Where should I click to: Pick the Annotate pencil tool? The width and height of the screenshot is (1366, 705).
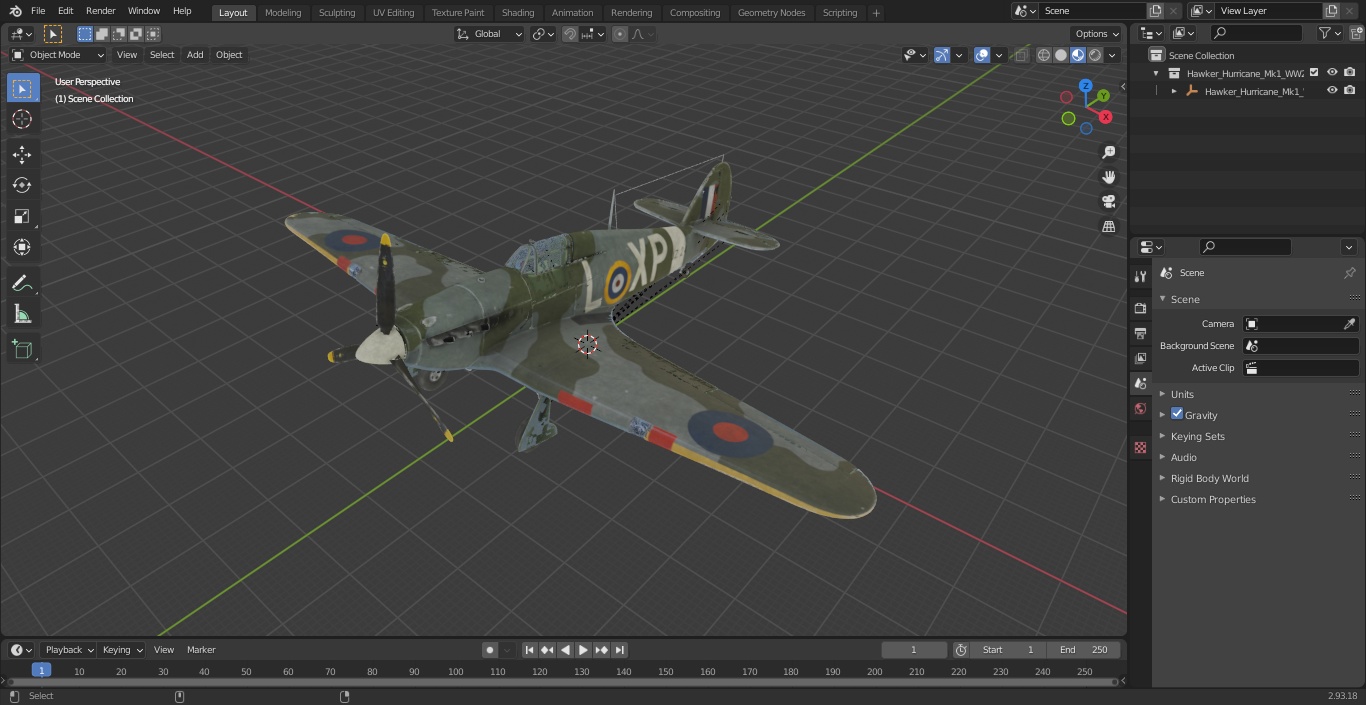(22, 283)
